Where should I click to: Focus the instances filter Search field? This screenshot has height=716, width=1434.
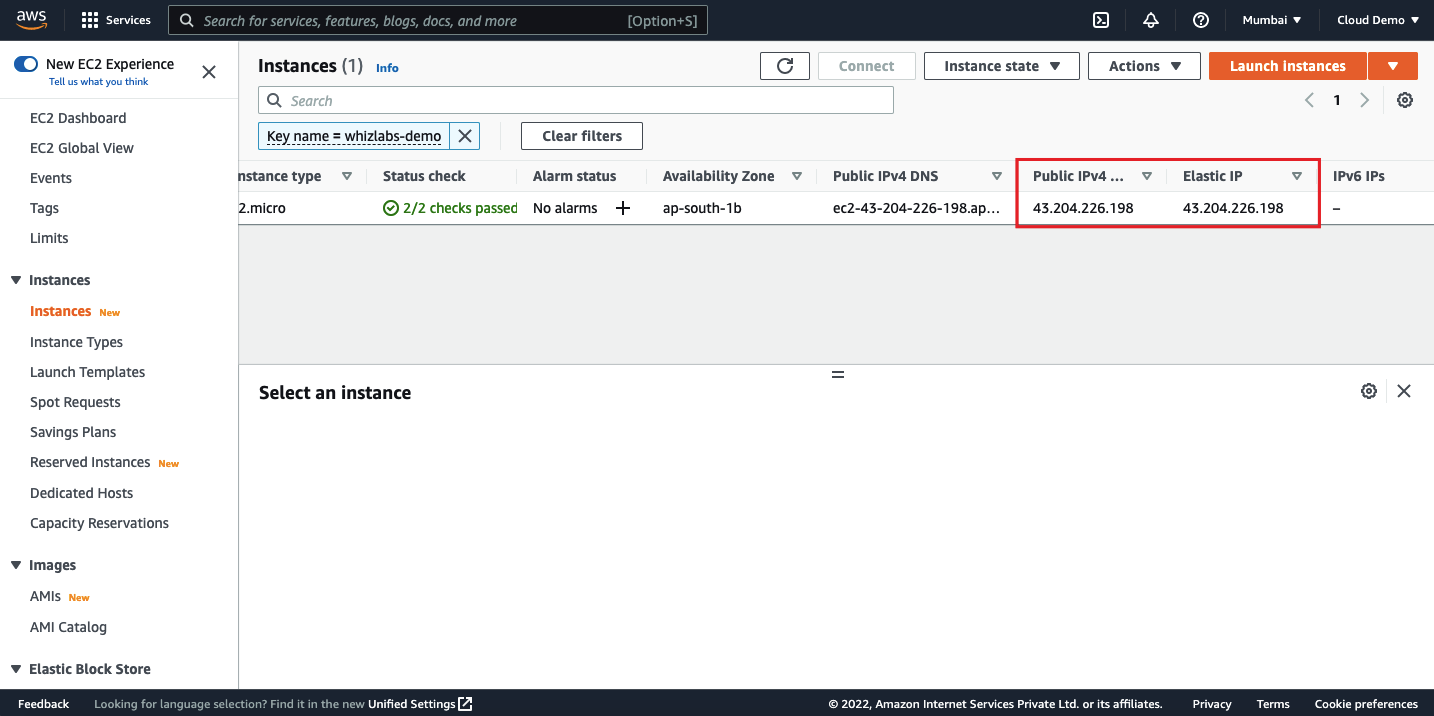point(576,100)
